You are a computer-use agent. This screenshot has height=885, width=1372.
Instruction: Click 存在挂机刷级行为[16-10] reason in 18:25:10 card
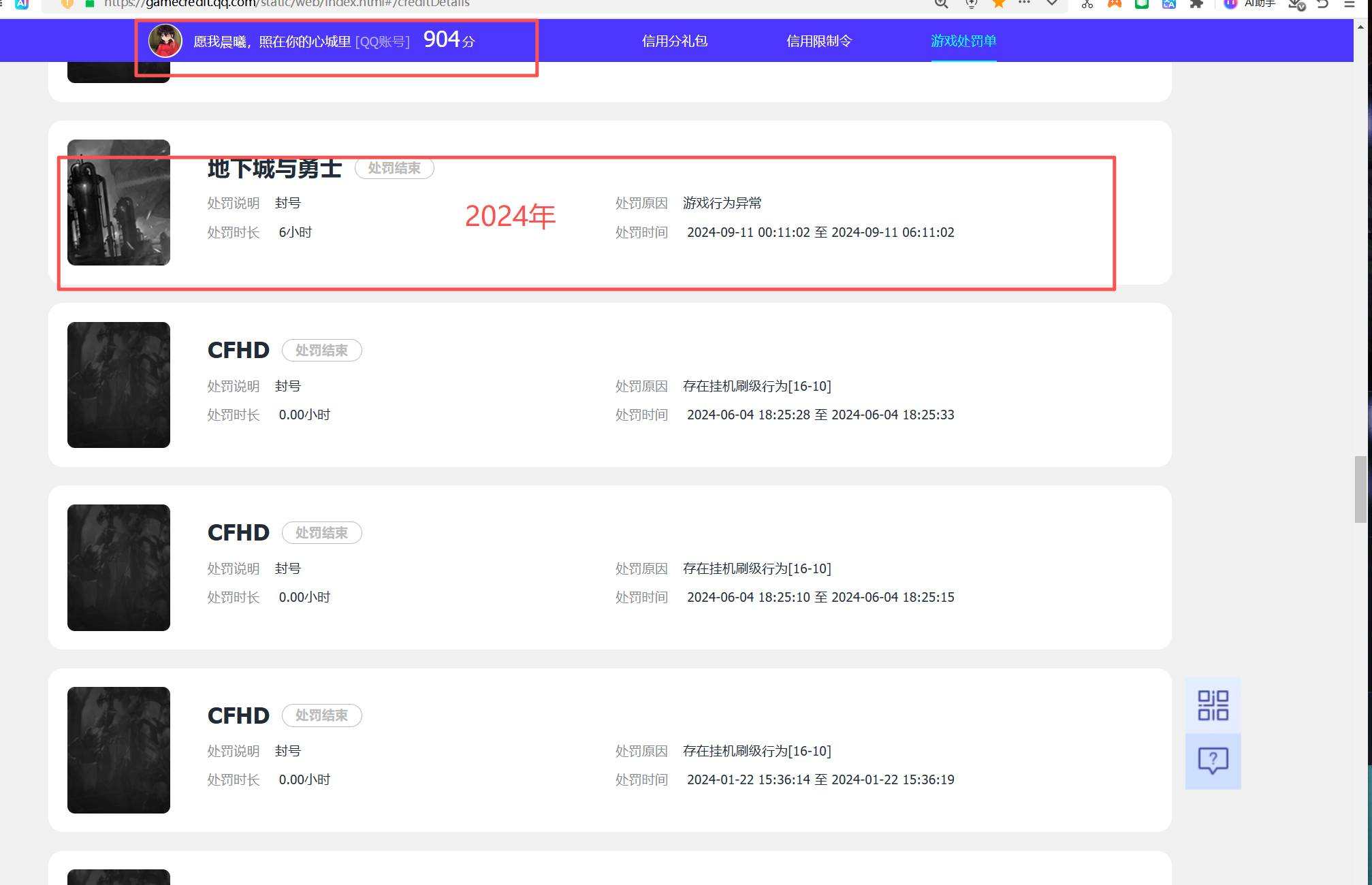click(x=757, y=568)
